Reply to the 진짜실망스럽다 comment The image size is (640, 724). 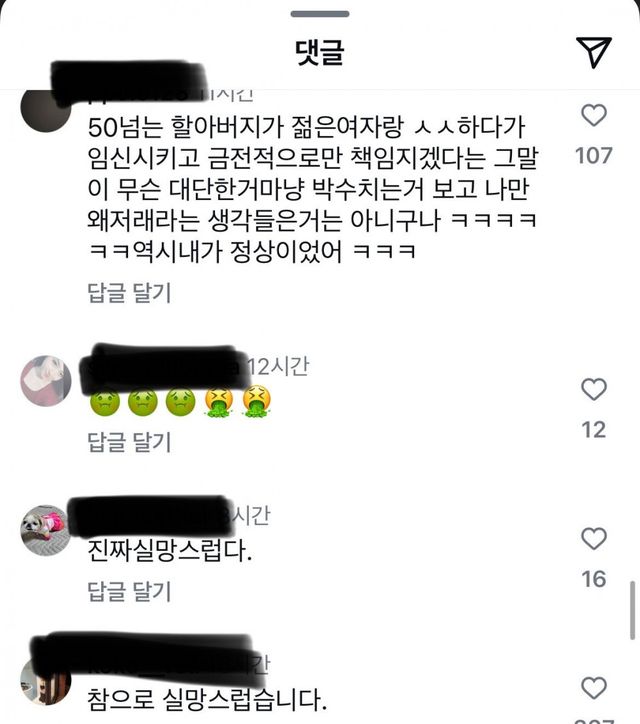point(129,591)
